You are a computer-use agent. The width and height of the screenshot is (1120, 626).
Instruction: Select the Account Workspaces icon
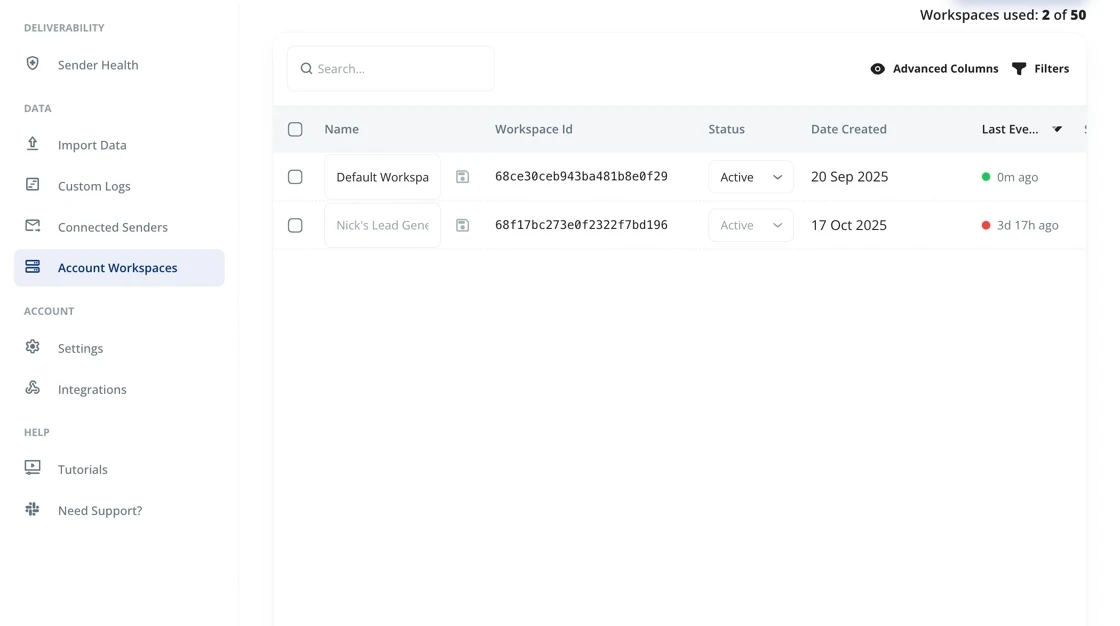pyautogui.click(x=32, y=267)
